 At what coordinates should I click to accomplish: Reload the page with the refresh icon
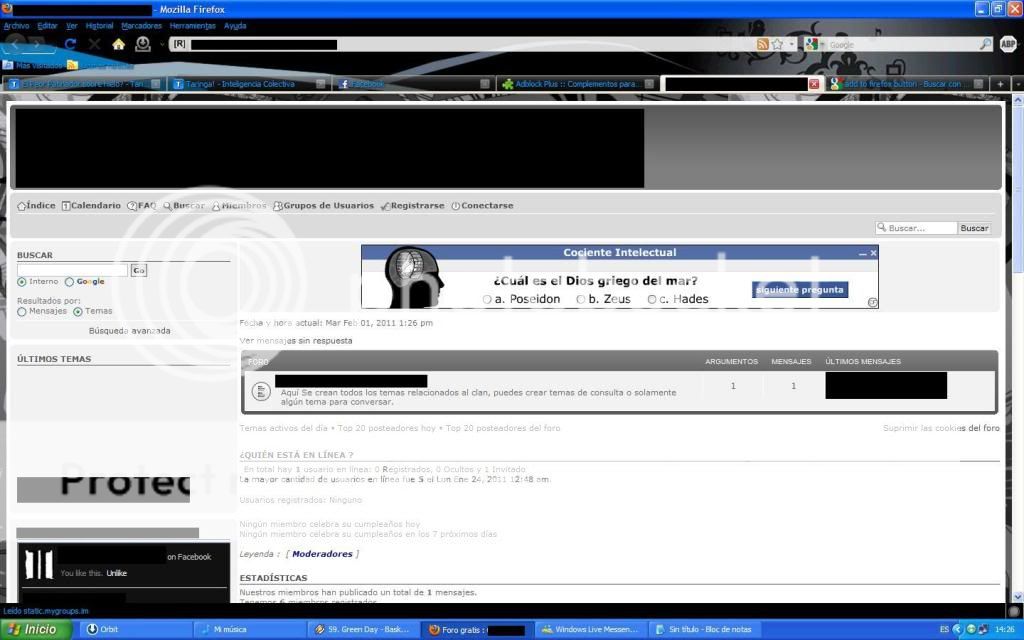(x=70, y=44)
